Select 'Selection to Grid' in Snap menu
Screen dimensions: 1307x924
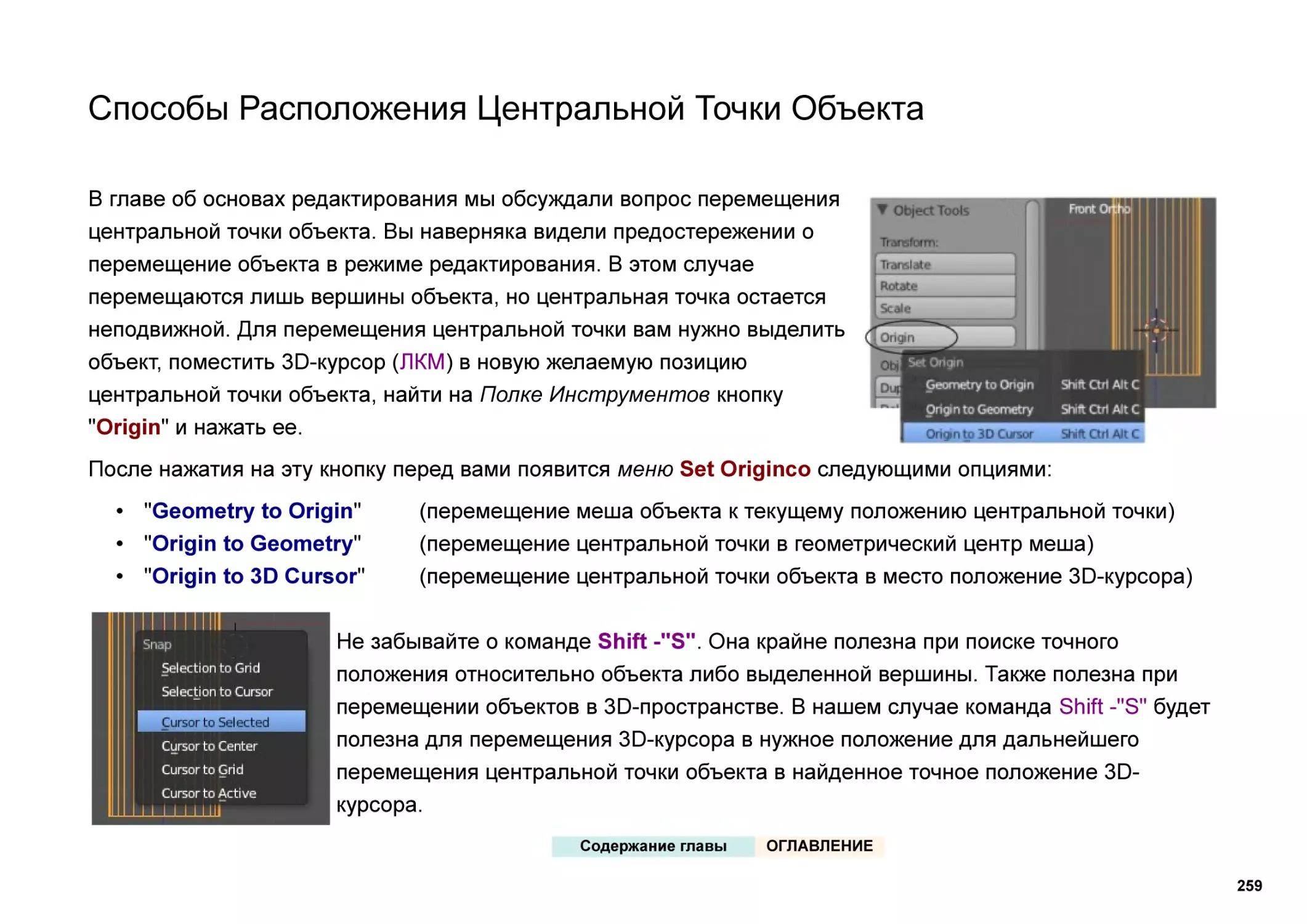(222, 668)
